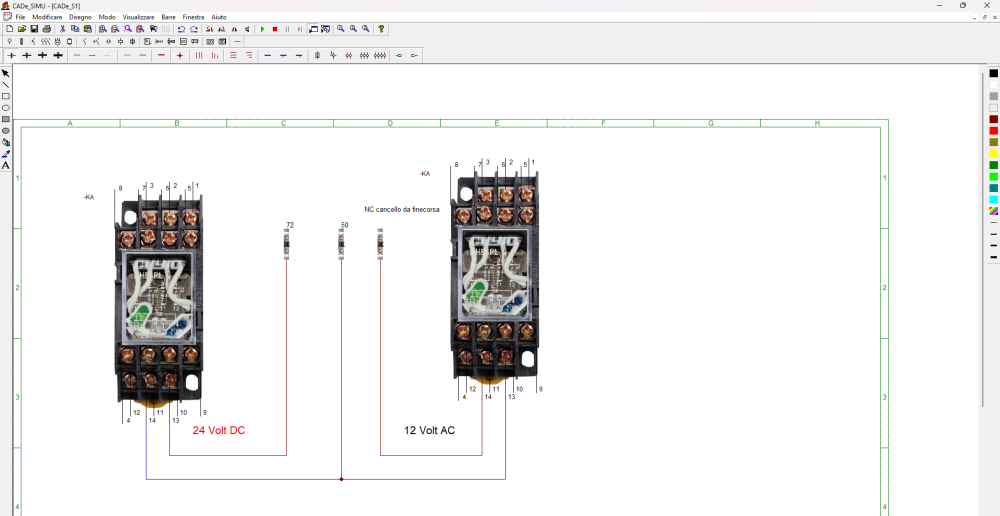The height and width of the screenshot is (516, 1000).
Task: Click the save diskette icon
Action: pyautogui.click(x=34, y=29)
